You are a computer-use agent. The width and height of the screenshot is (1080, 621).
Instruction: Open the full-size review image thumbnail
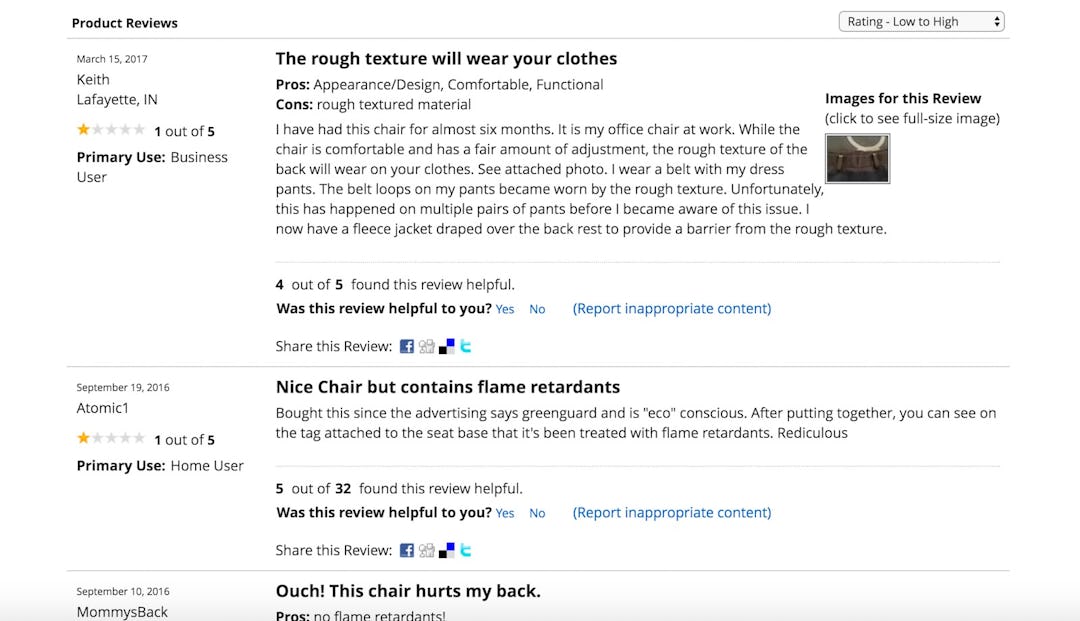(857, 159)
